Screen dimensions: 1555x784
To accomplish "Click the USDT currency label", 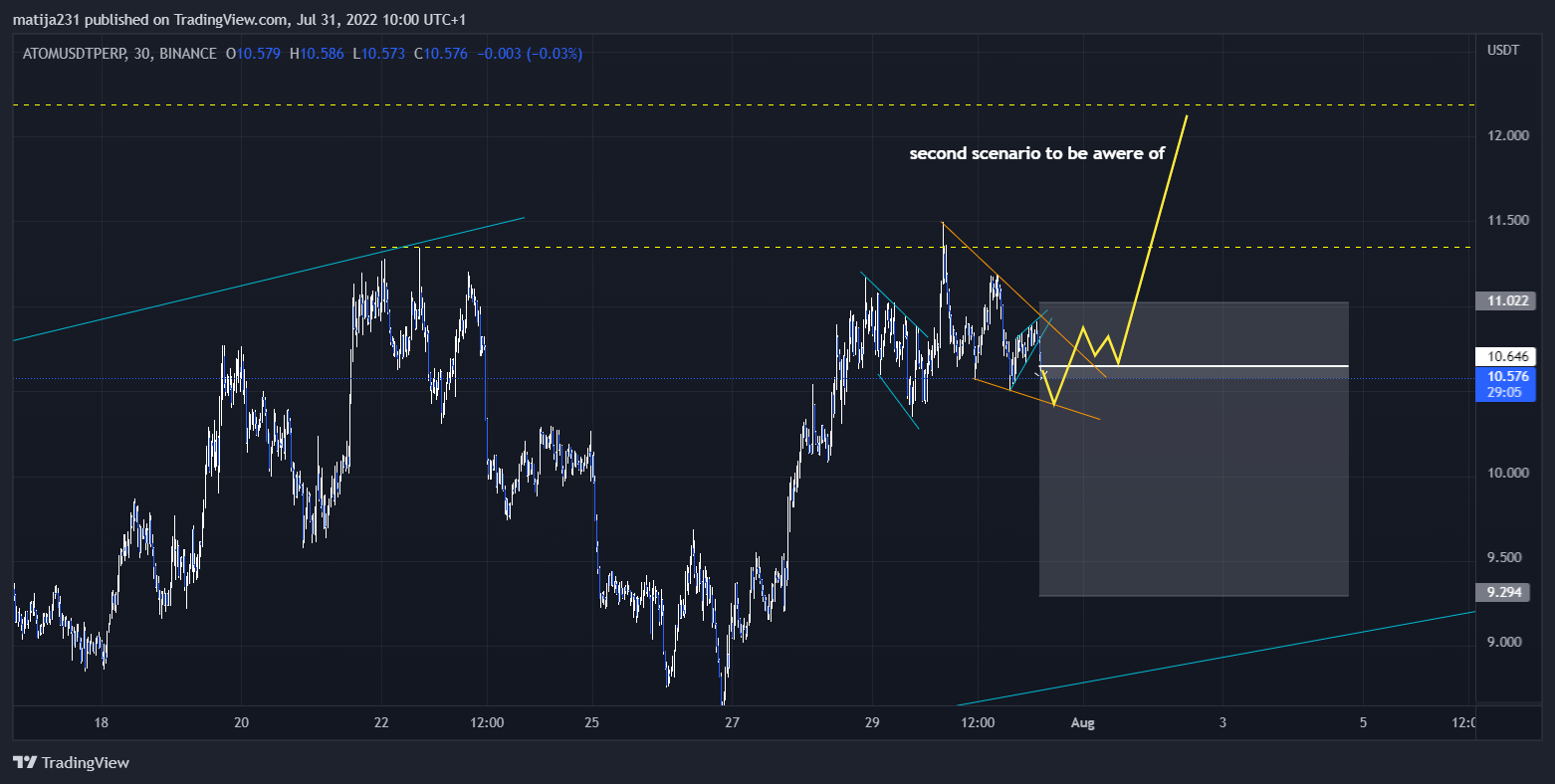I will click(x=1503, y=50).
